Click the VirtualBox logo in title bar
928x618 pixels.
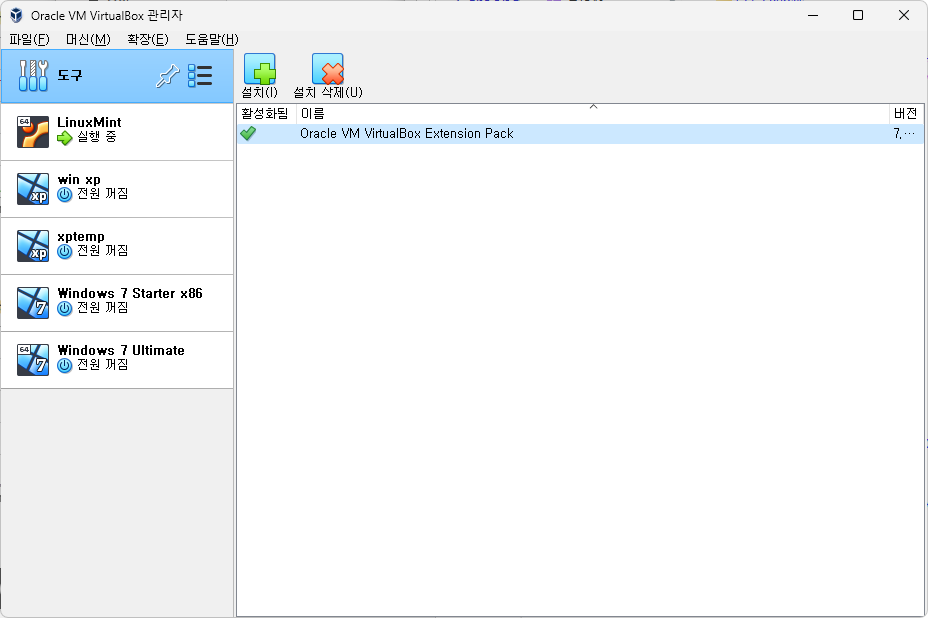pos(17,15)
